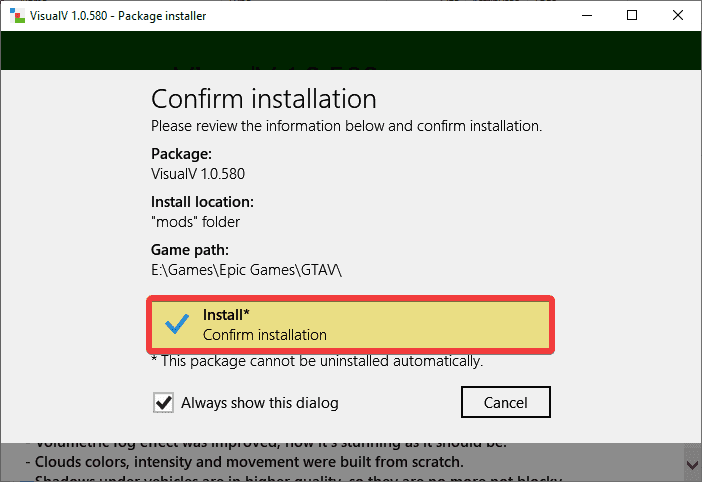Click the VisualV app icon in title bar

point(14,15)
